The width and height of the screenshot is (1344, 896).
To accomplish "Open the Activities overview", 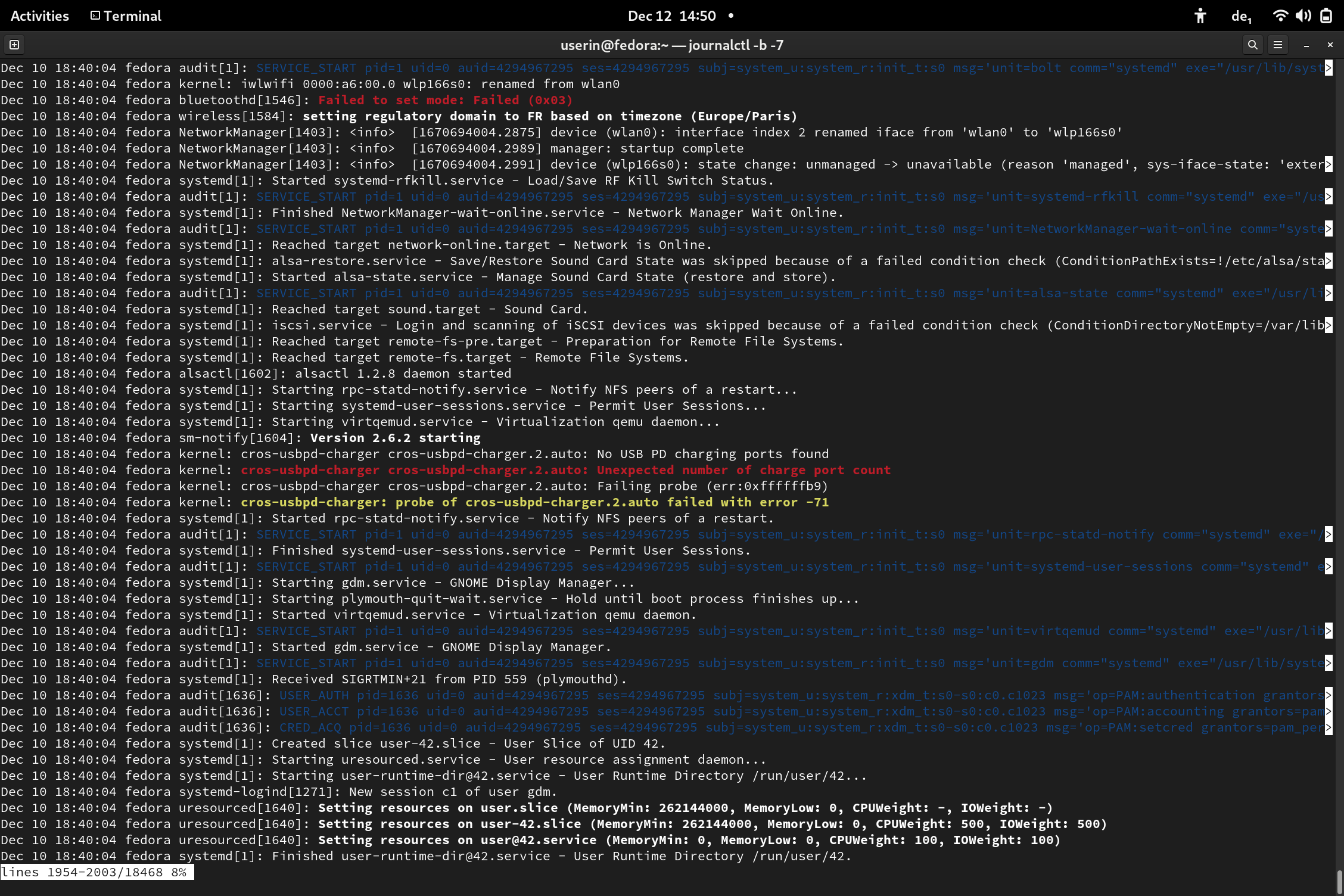I will [x=40, y=16].
